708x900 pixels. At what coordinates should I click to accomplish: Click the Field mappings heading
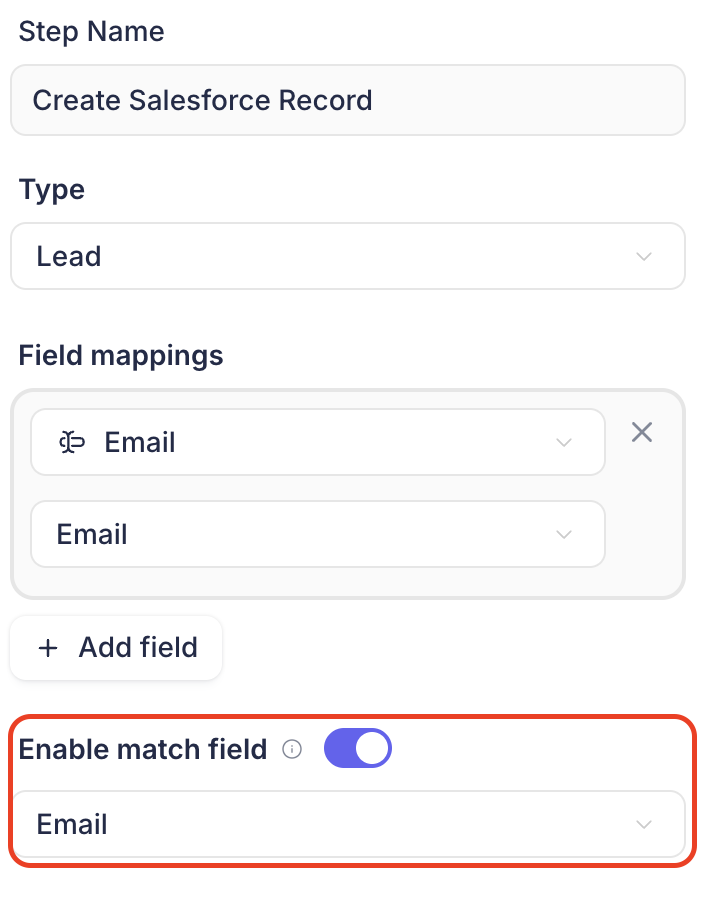[x=121, y=355]
